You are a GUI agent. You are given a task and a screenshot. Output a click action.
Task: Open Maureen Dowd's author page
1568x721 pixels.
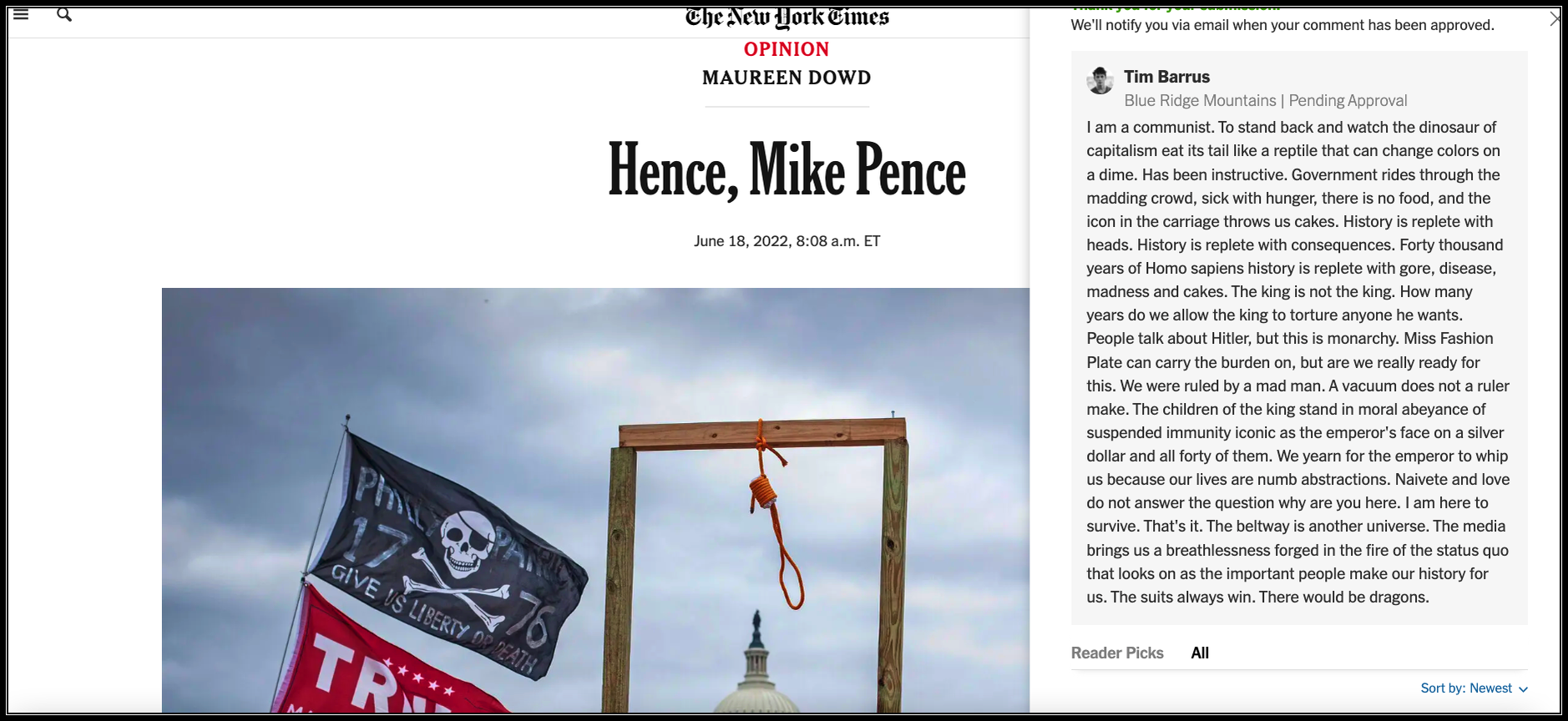pyautogui.click(x=787, y=78)
